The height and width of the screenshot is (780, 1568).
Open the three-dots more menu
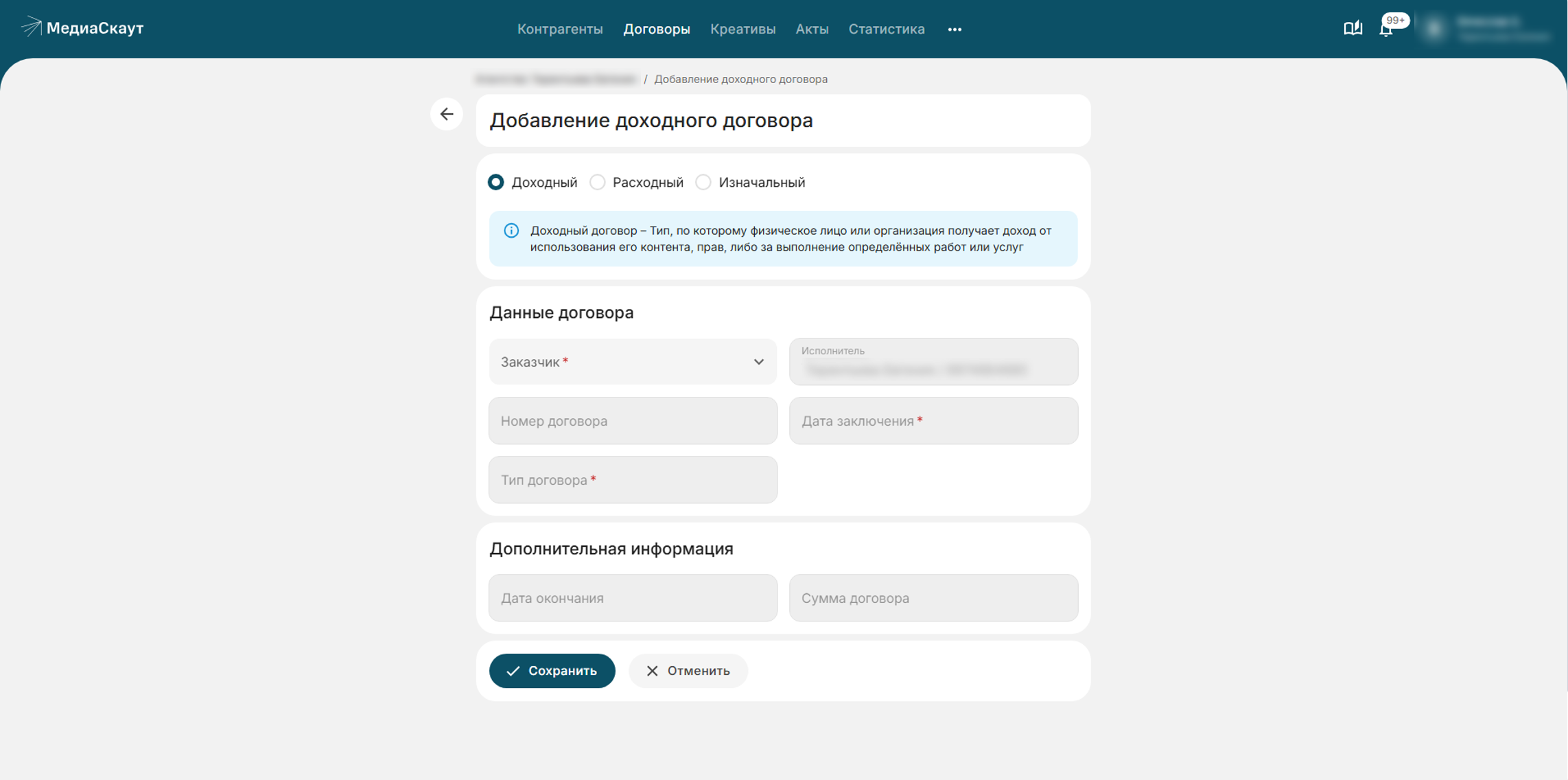click(955, 30)
